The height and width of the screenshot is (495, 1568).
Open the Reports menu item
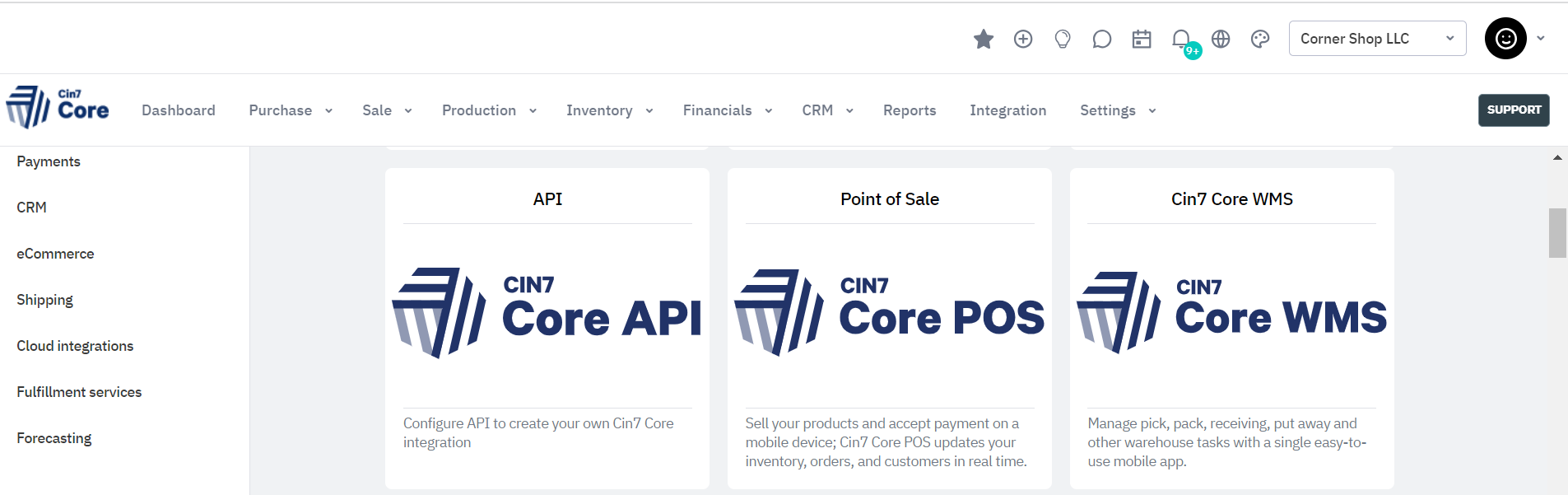point(910,110)
